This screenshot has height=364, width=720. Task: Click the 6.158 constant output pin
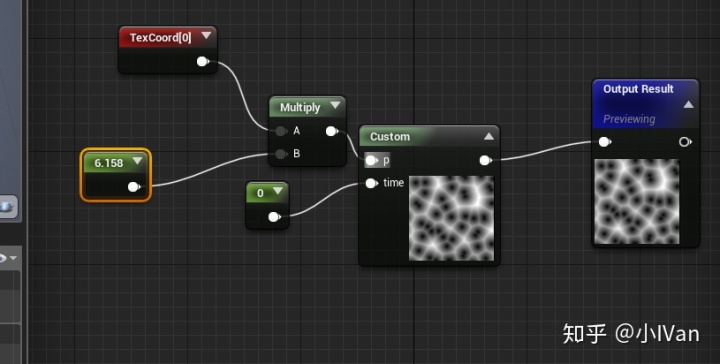tap(134, 187)
